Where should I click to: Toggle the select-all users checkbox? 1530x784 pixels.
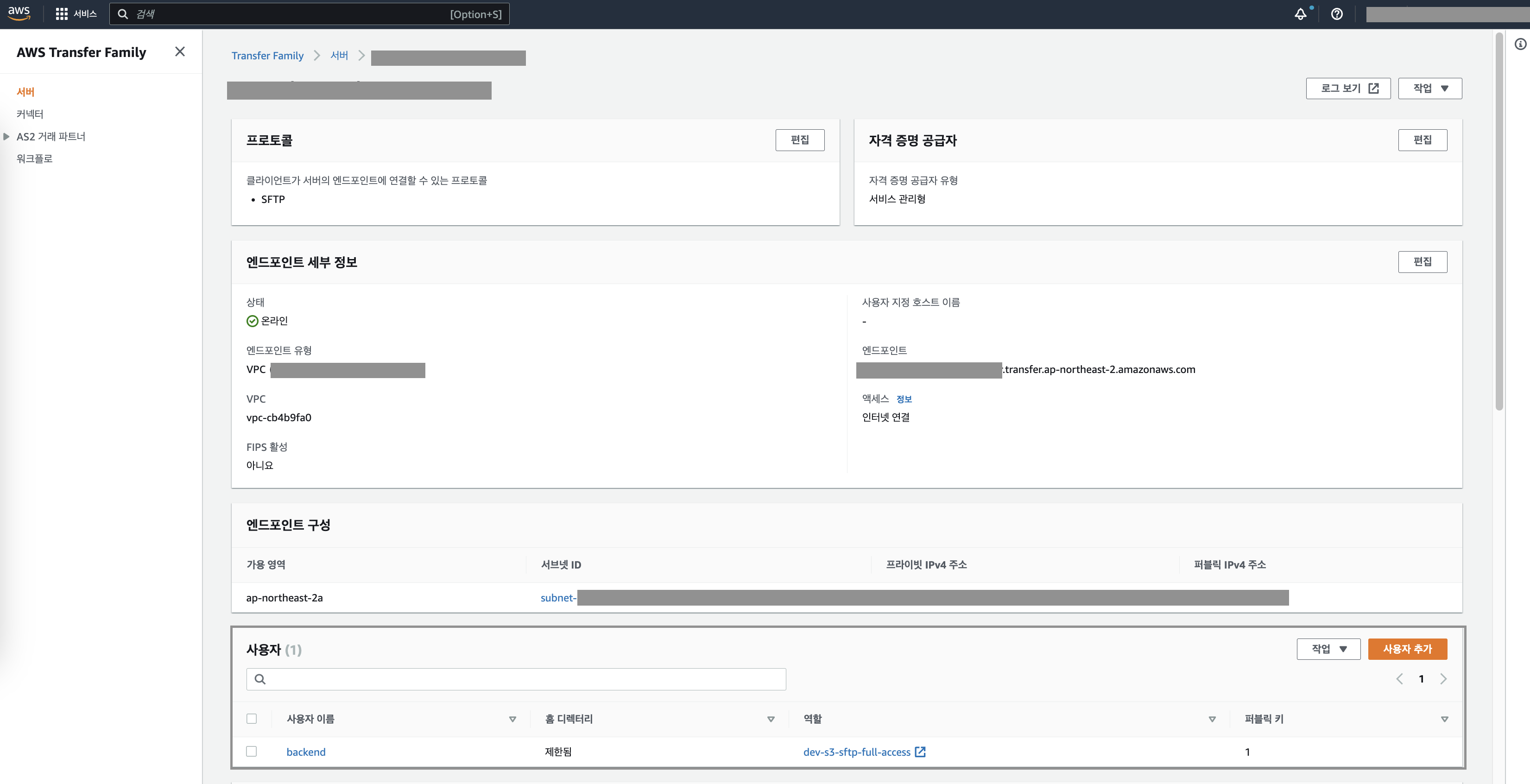252,719
